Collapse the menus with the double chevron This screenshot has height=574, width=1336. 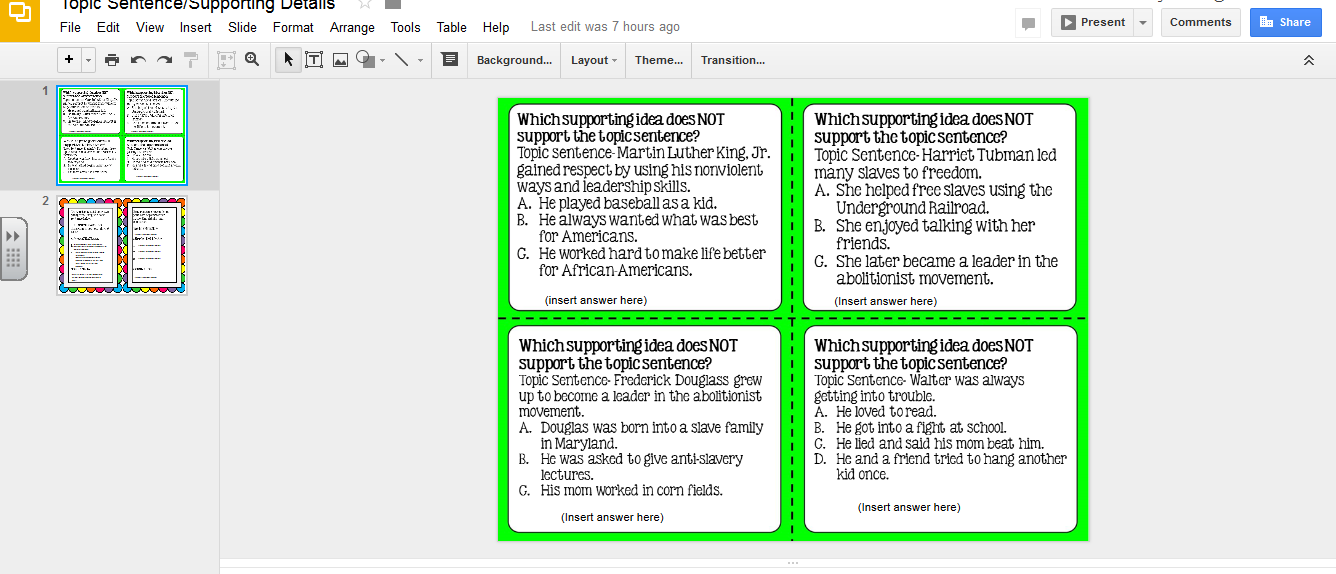pos(1308,60)
